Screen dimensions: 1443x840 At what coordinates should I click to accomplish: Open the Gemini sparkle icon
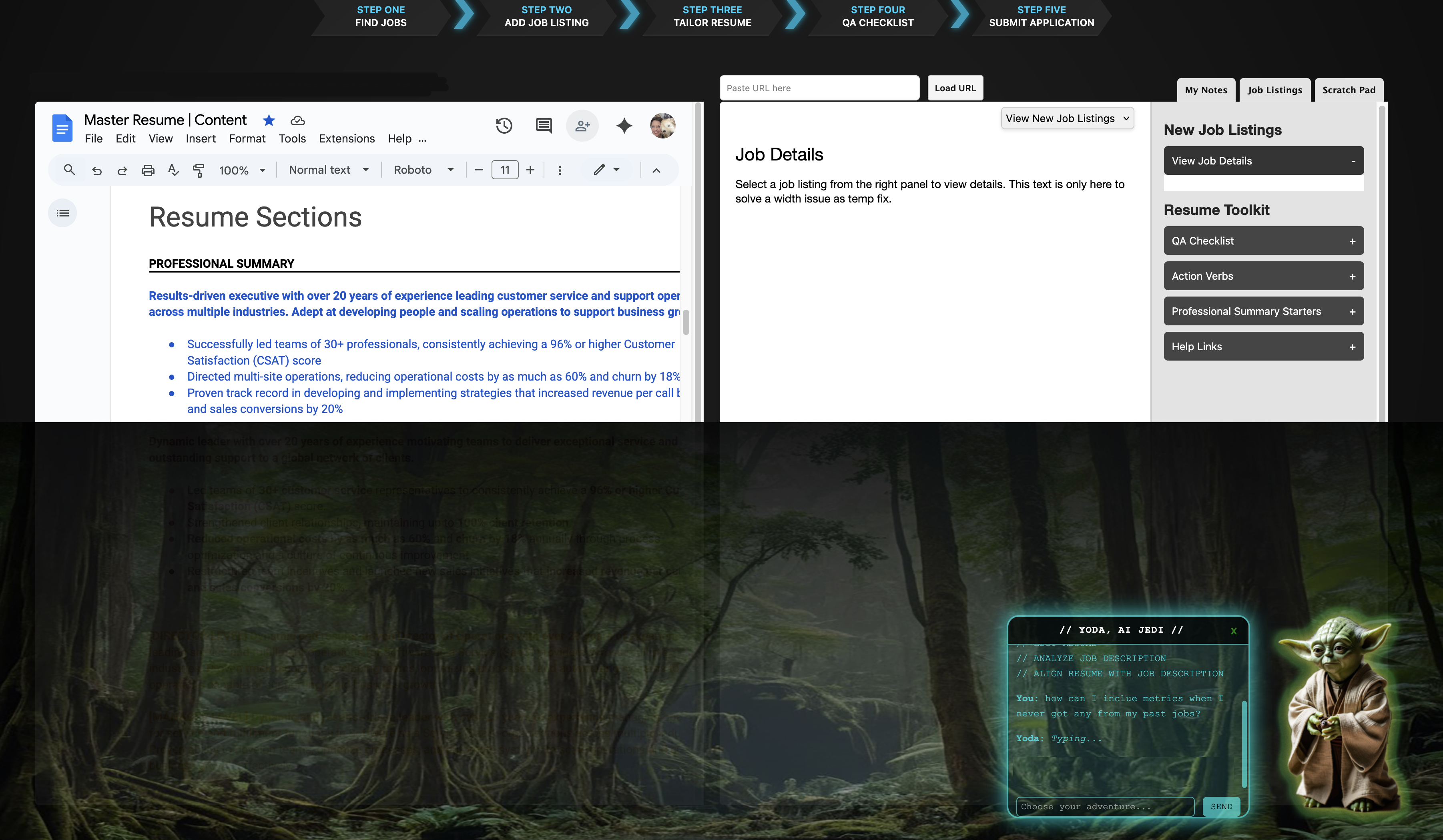pyautogui.click(x=624, y=125)
